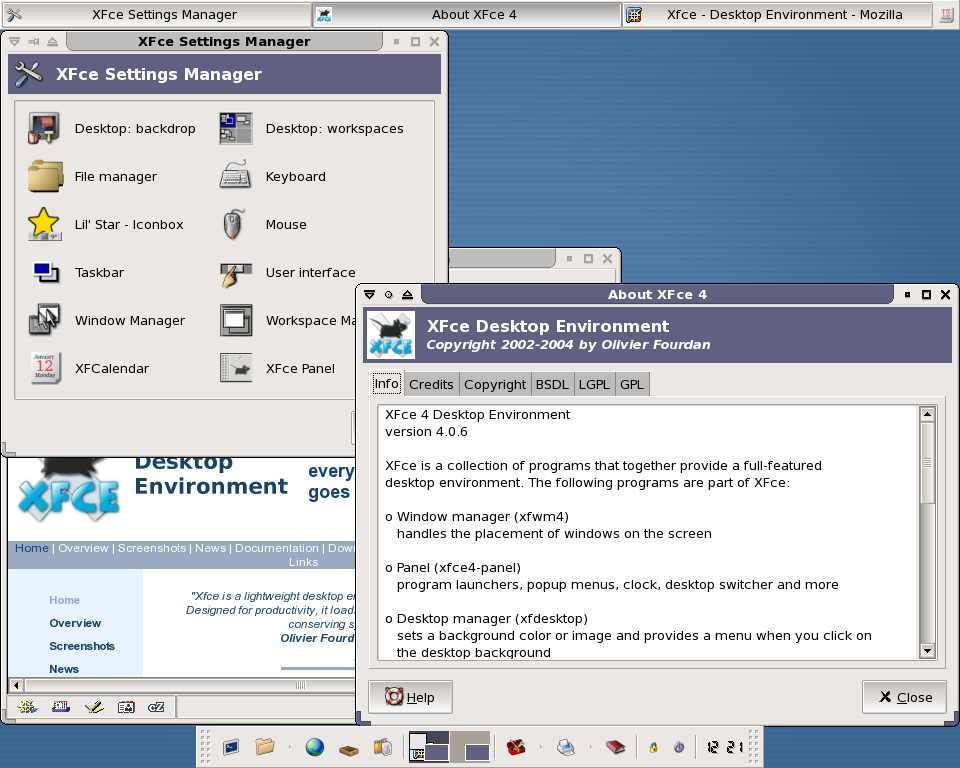Open the Documentation link in the Mozilla page

coord(277,548)
